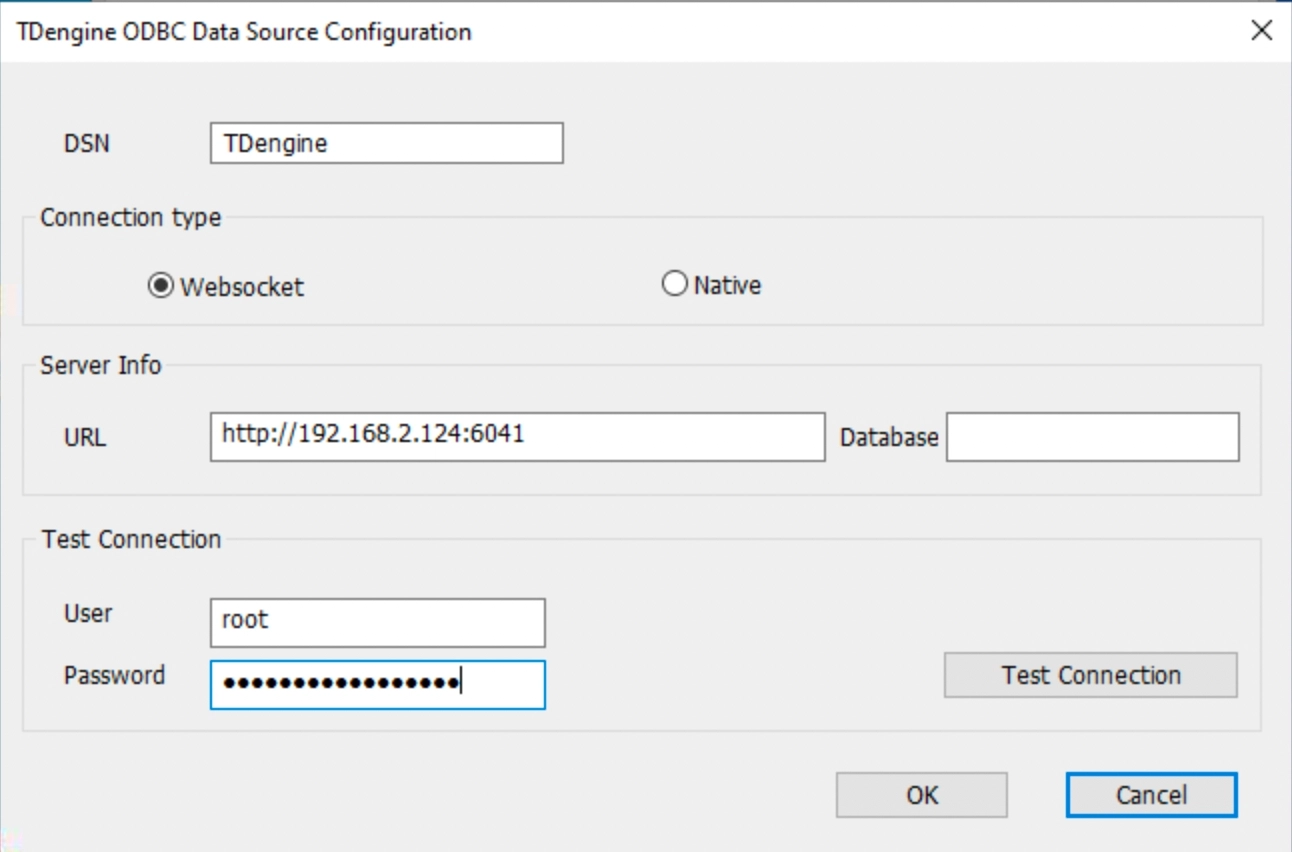Click the DSN name input field
The image size is (1292, 852).
pos(386,143)
